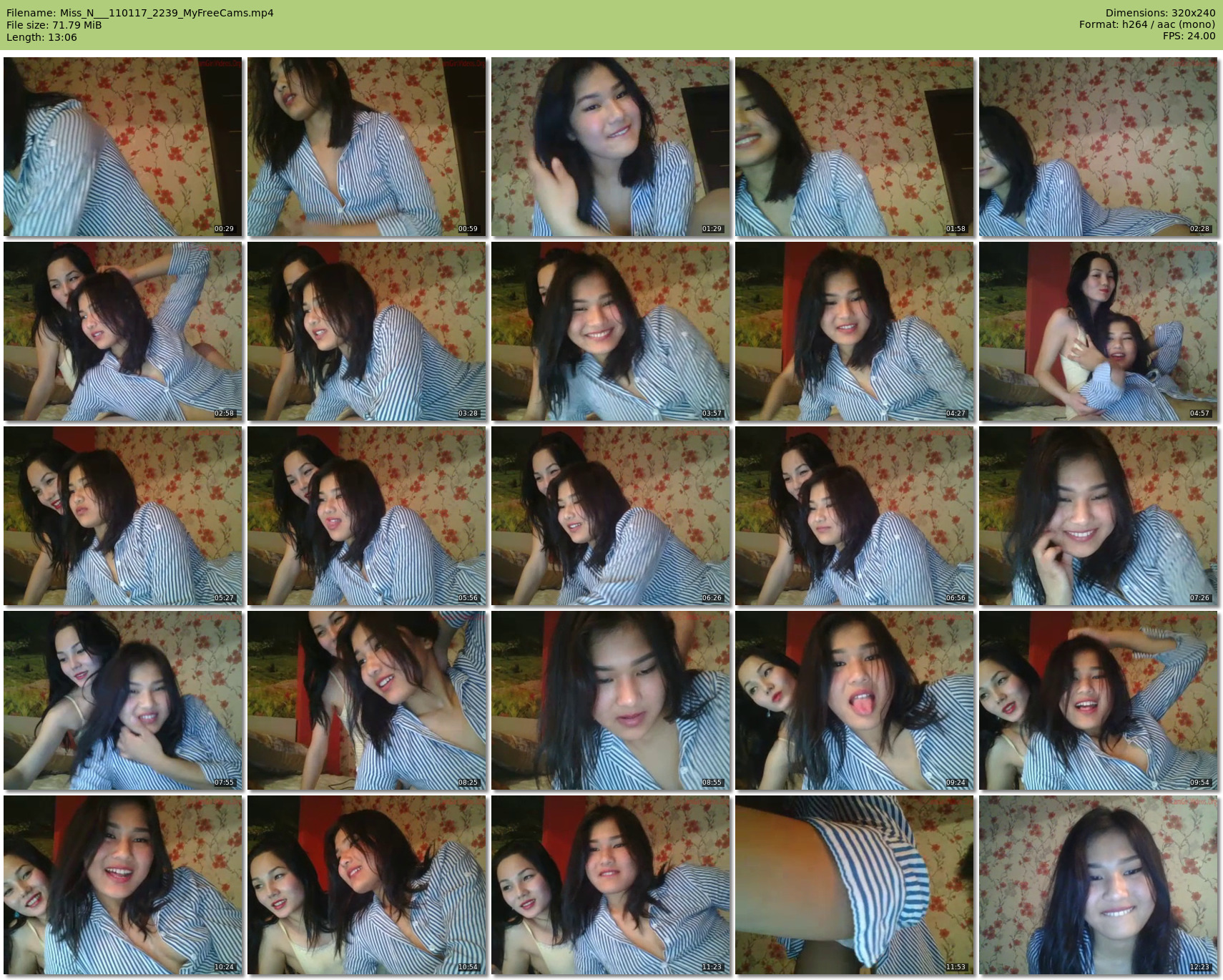The image size is (1223, 980).
Task: Click the frame with timestamp 05:56
Action: click(x=367, y=516)
